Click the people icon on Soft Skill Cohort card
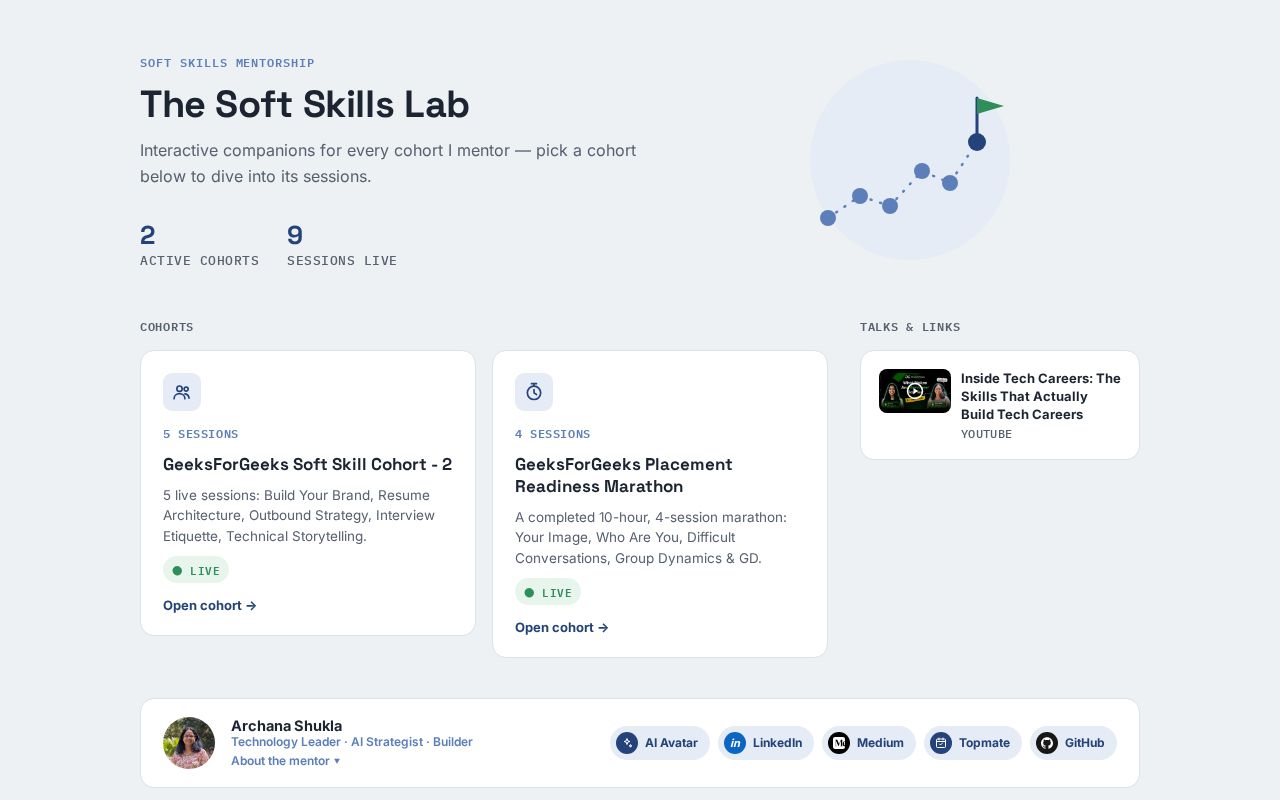The image size is (1280, 800). 182,392
